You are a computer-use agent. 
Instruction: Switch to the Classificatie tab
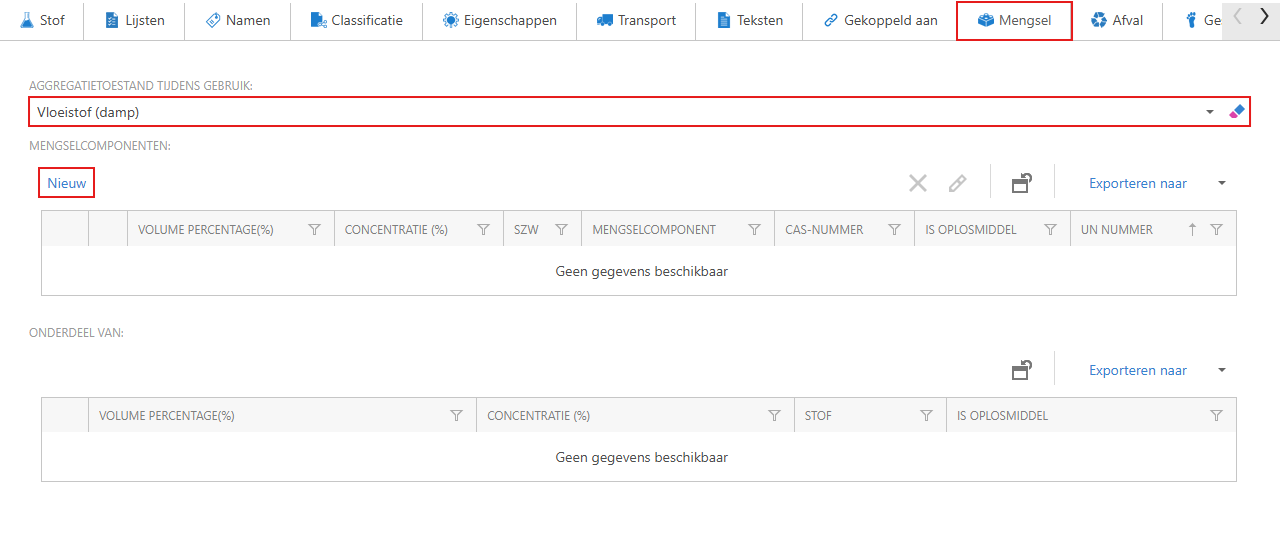click(356, 20)
